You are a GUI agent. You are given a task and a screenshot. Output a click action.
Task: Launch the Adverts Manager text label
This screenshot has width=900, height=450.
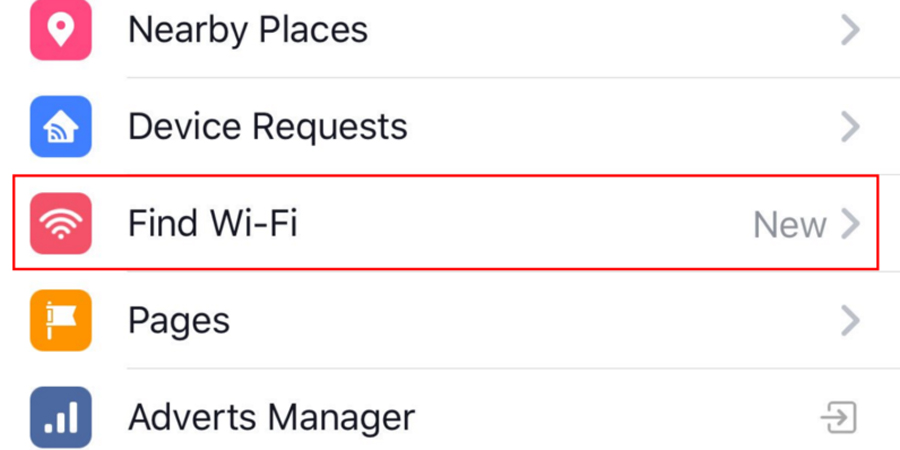(x=270, y=416)
